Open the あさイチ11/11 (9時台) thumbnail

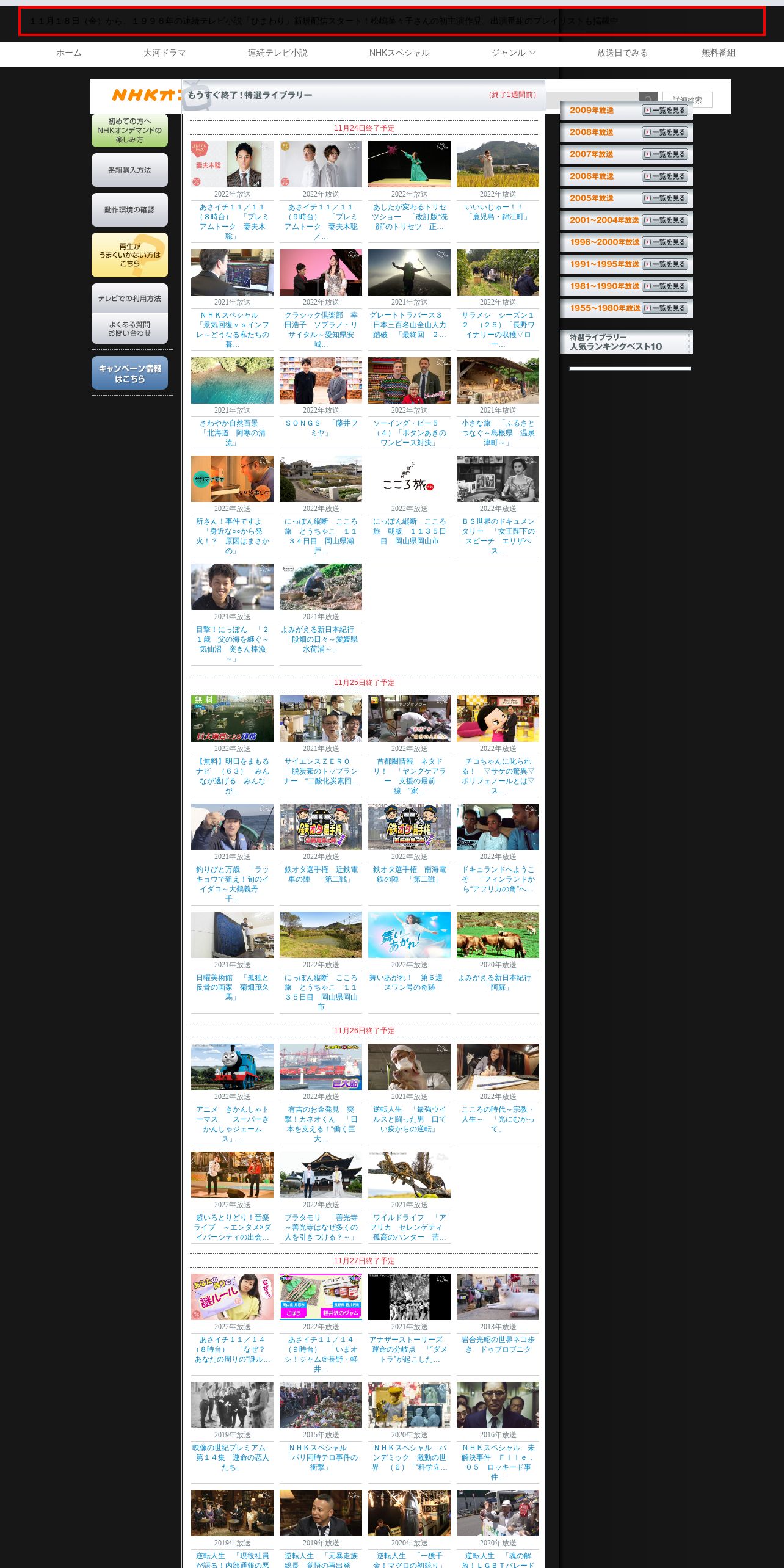321,164
